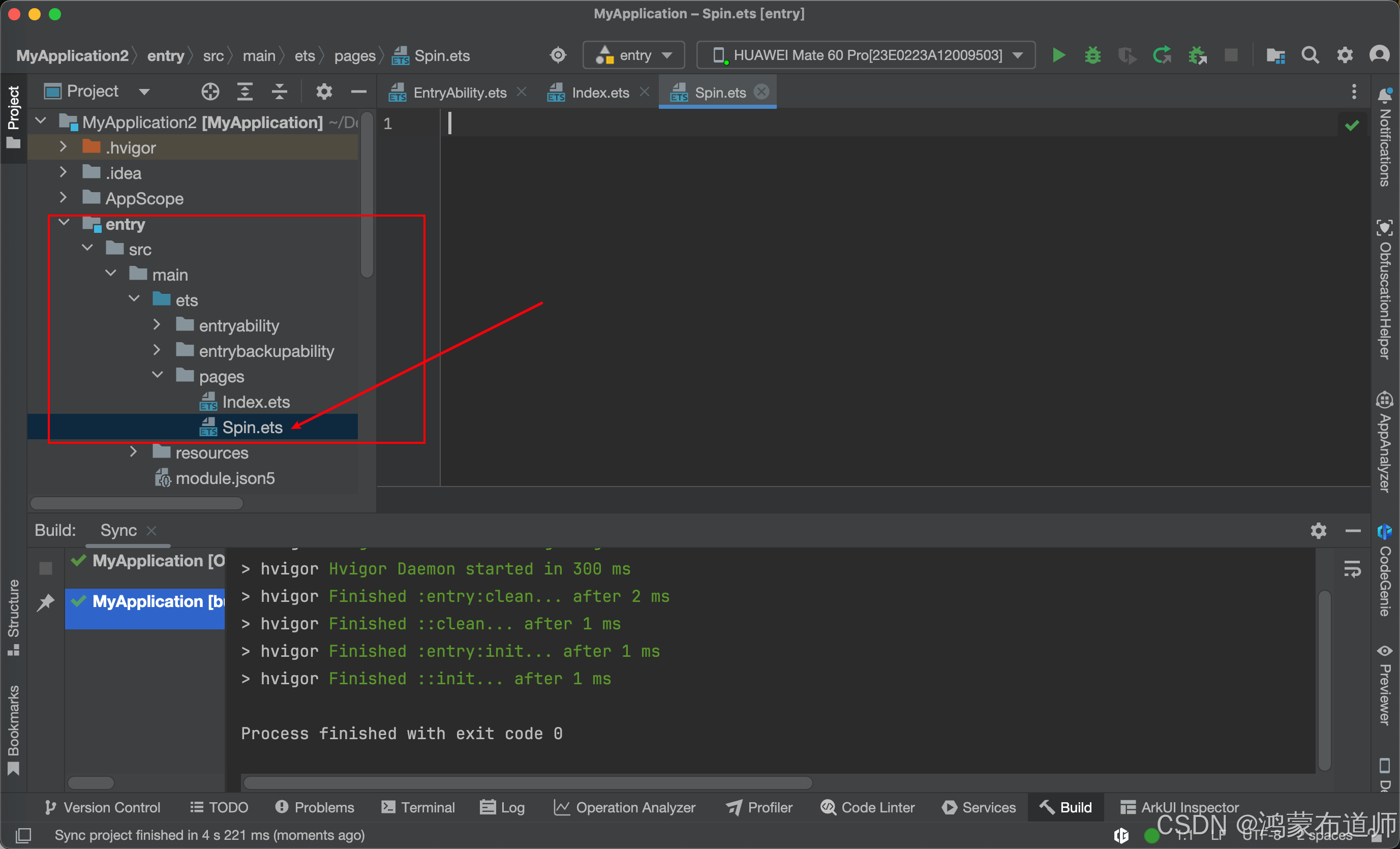The image size is (1400, 849).
Task: Expand the resources folder
Action: [x=134, y=452]
